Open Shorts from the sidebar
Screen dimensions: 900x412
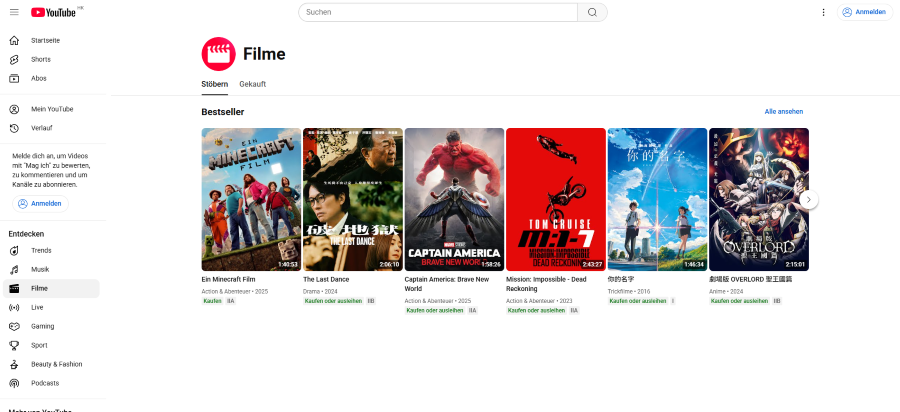click(51, 60)
